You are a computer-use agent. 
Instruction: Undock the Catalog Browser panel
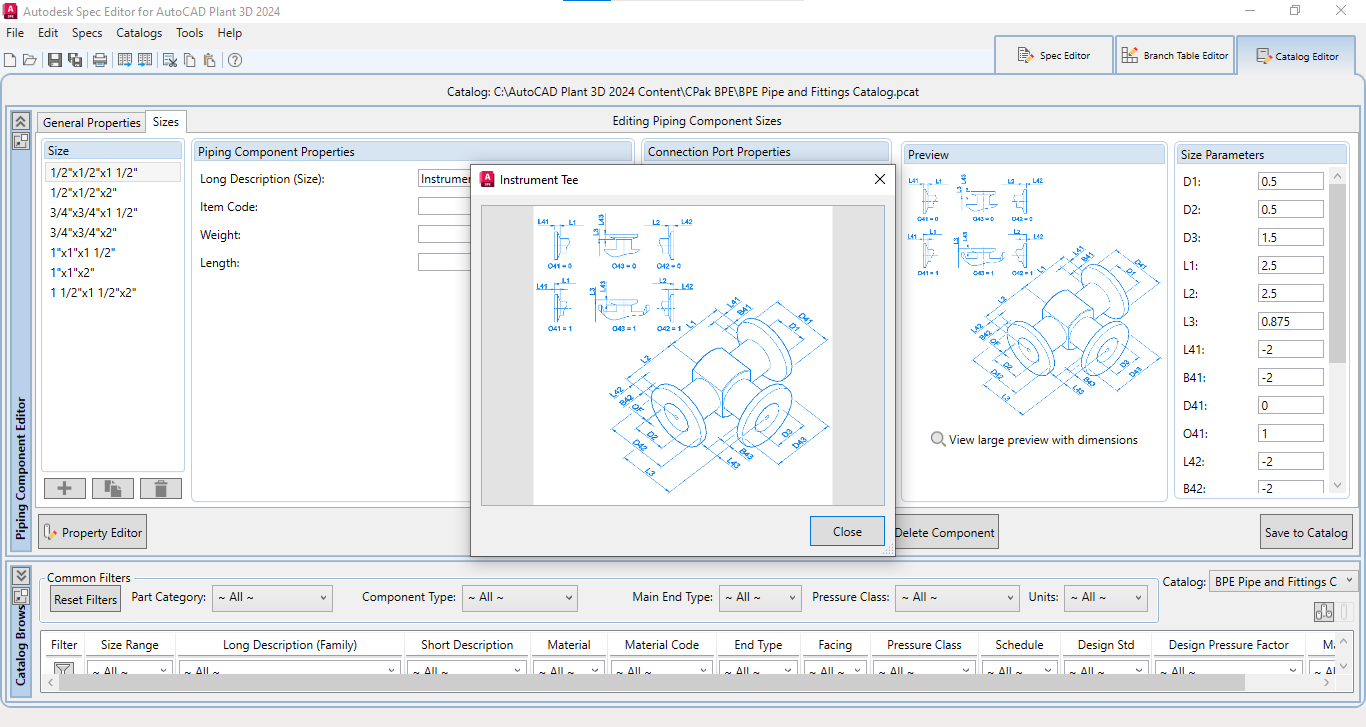[20, 594]
